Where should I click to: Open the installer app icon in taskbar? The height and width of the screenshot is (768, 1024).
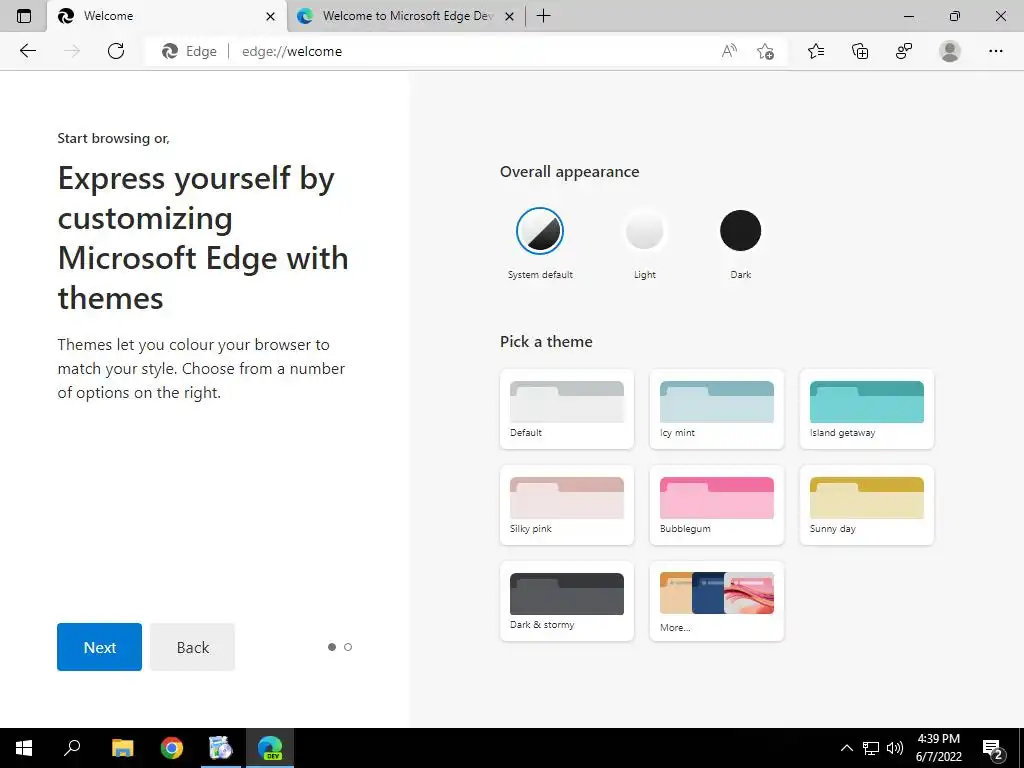point(221,748)
